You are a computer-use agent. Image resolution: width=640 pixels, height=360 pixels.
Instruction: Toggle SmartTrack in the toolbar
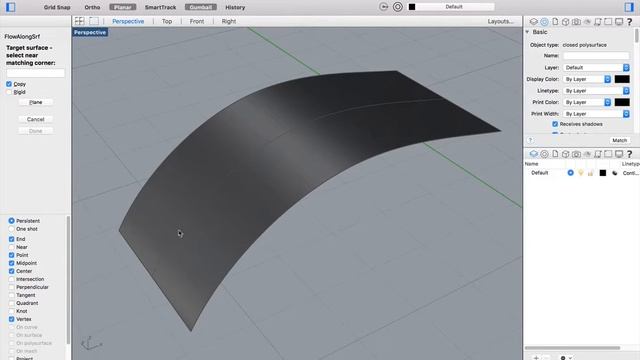160,7
